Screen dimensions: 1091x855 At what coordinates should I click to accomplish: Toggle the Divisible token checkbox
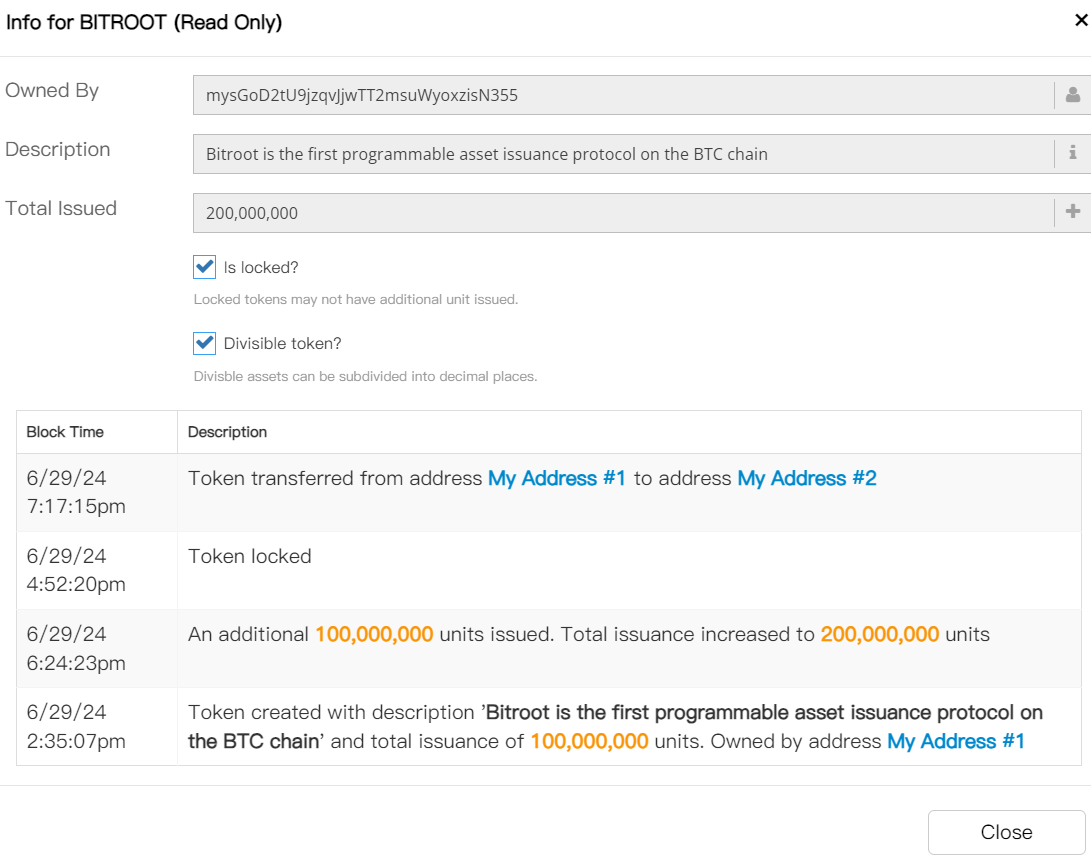(205, 343)
